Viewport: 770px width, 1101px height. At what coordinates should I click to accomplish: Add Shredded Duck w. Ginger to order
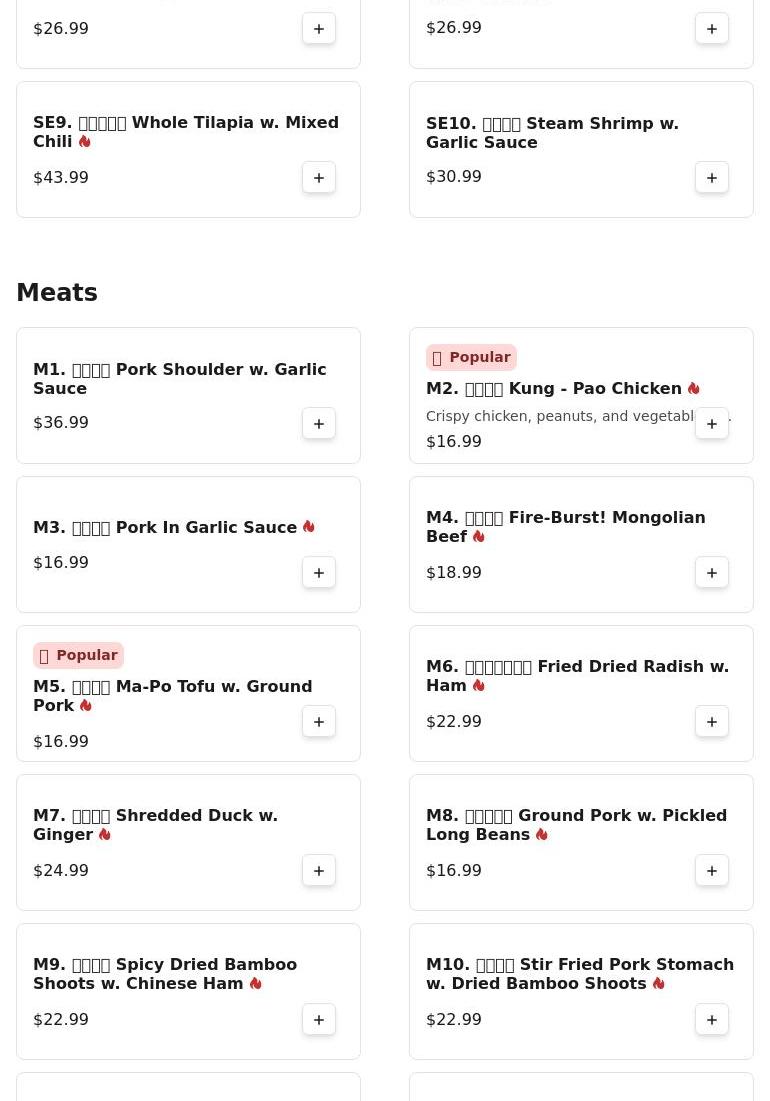pyautogui.click(x=319, y=871)
